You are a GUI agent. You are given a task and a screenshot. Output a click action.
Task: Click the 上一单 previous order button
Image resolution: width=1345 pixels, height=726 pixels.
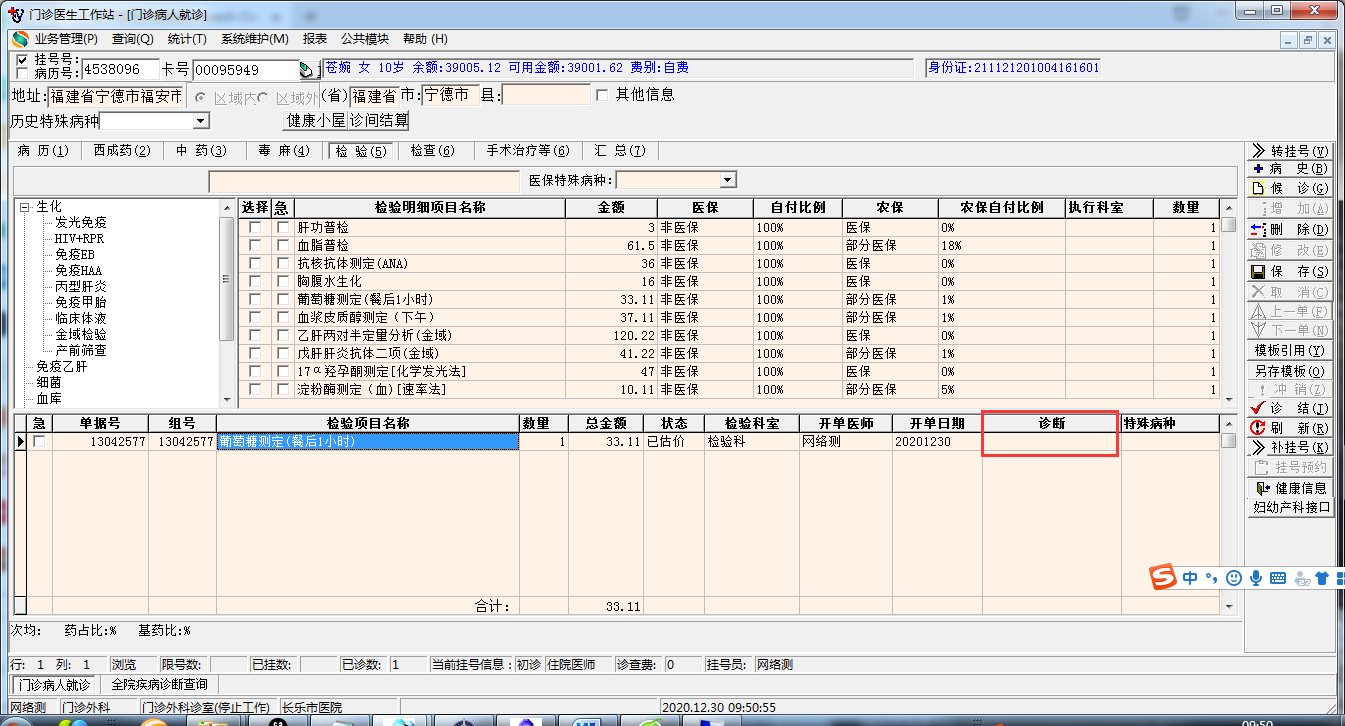[x=1290, y=312]
